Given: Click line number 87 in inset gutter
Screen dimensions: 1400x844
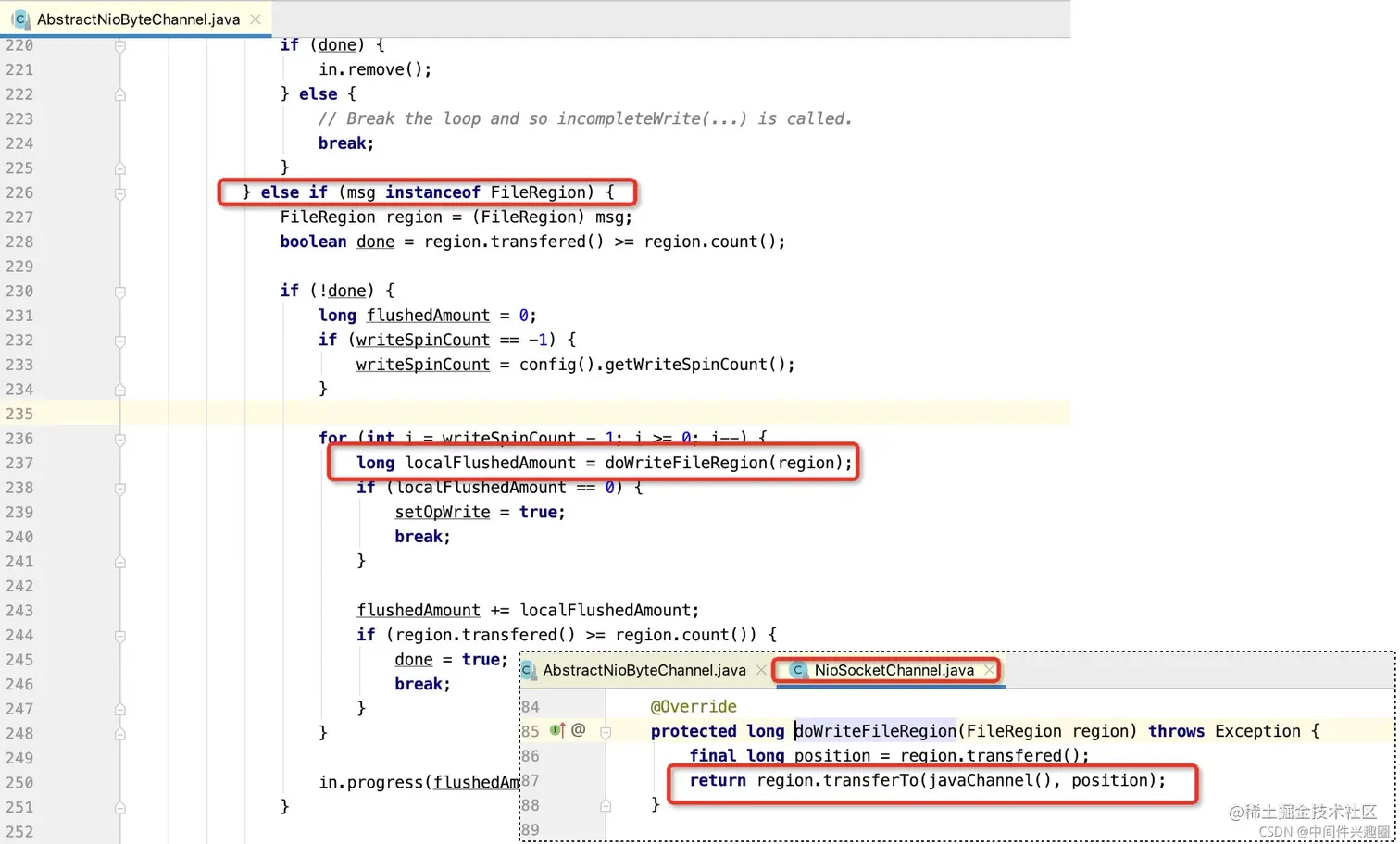Looking at the screenshot, I should click(531, 780).
